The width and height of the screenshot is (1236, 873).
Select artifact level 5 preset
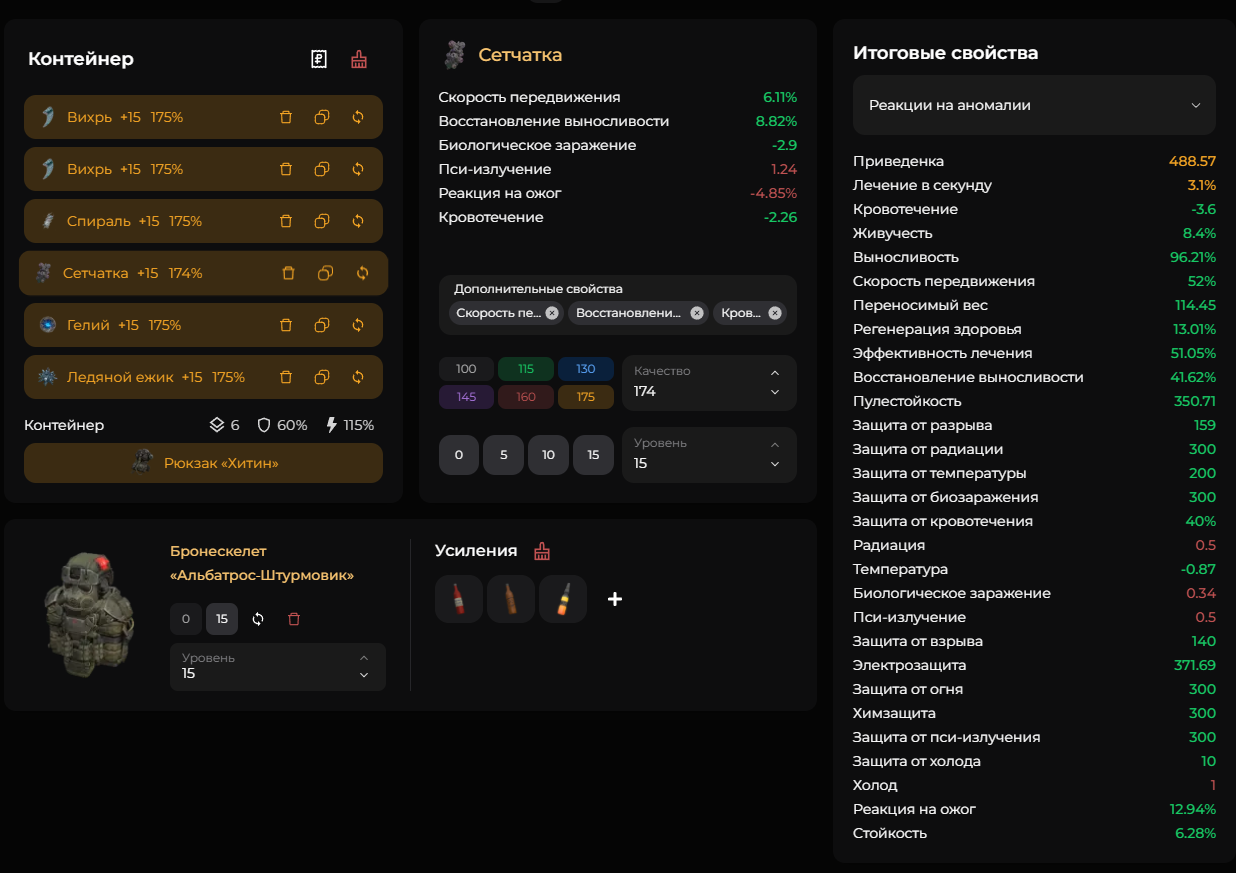coord(504,455)
